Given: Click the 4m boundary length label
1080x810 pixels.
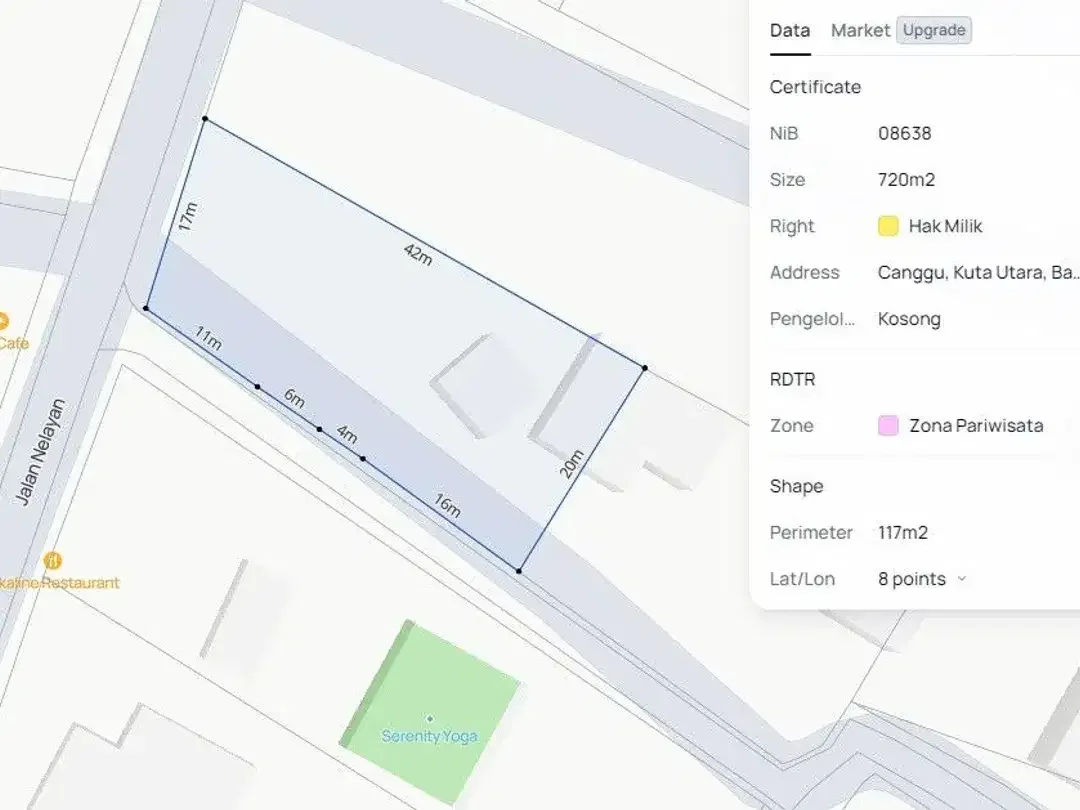Looking at the screenshot, I should click(x=347, y=434).
